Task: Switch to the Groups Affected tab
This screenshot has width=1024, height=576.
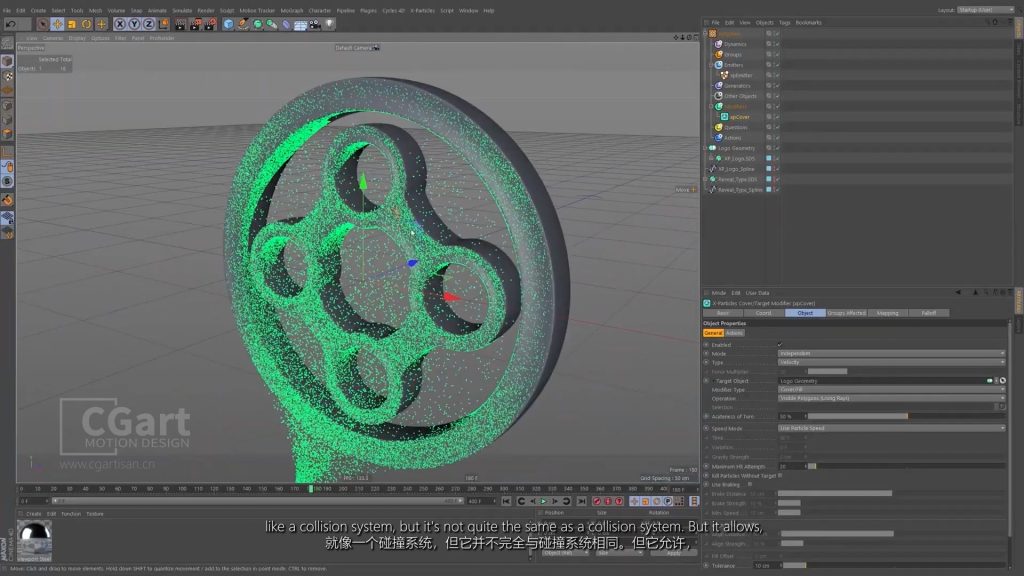Action: point(846,313)
